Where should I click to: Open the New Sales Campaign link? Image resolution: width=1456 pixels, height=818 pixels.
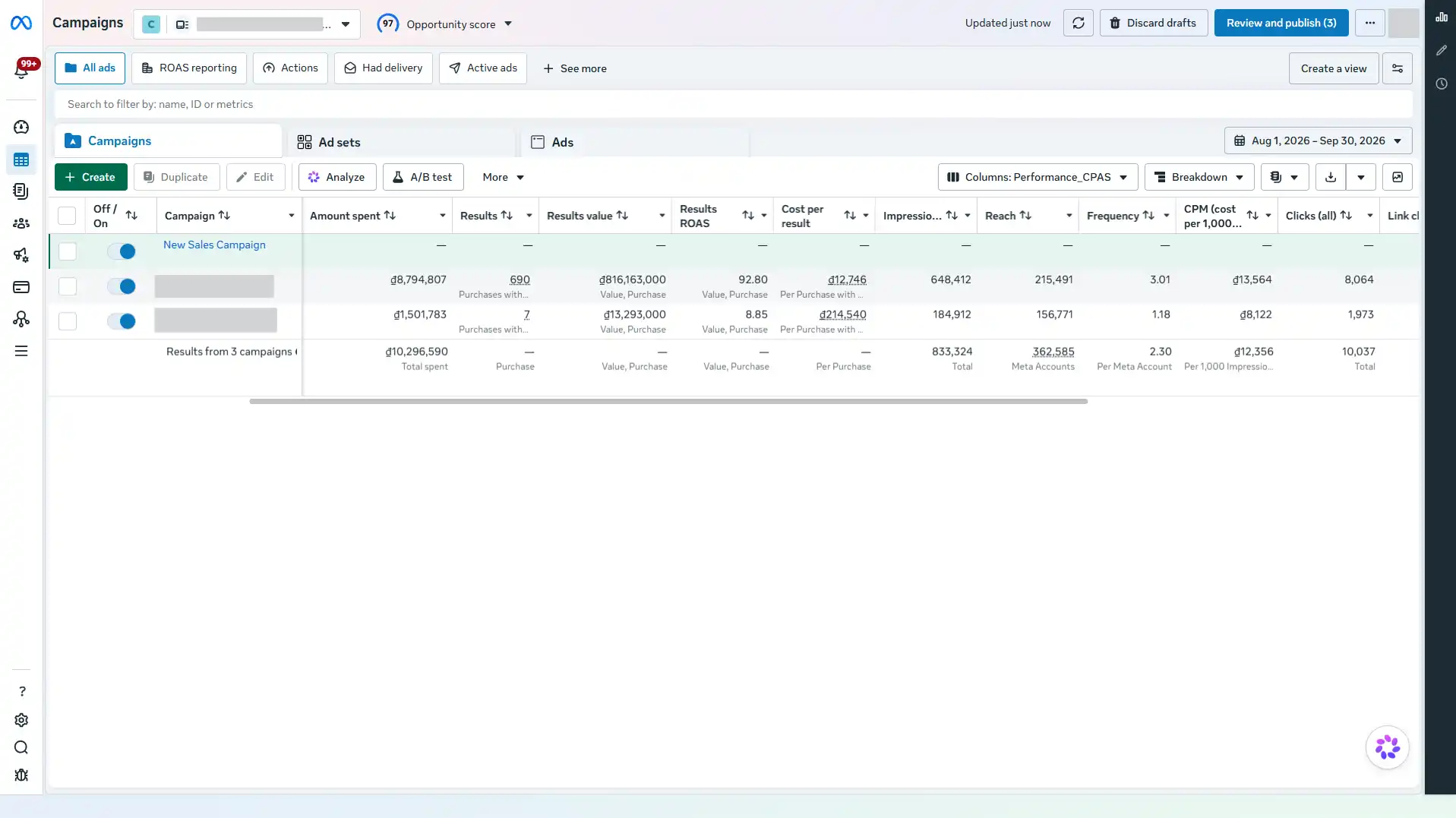(x=214, y=245)
